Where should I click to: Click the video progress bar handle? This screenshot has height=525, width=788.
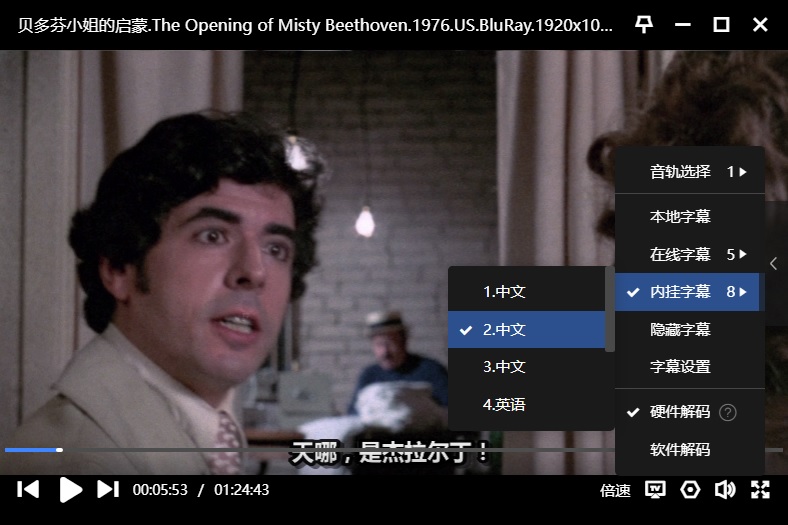point(59,450)
